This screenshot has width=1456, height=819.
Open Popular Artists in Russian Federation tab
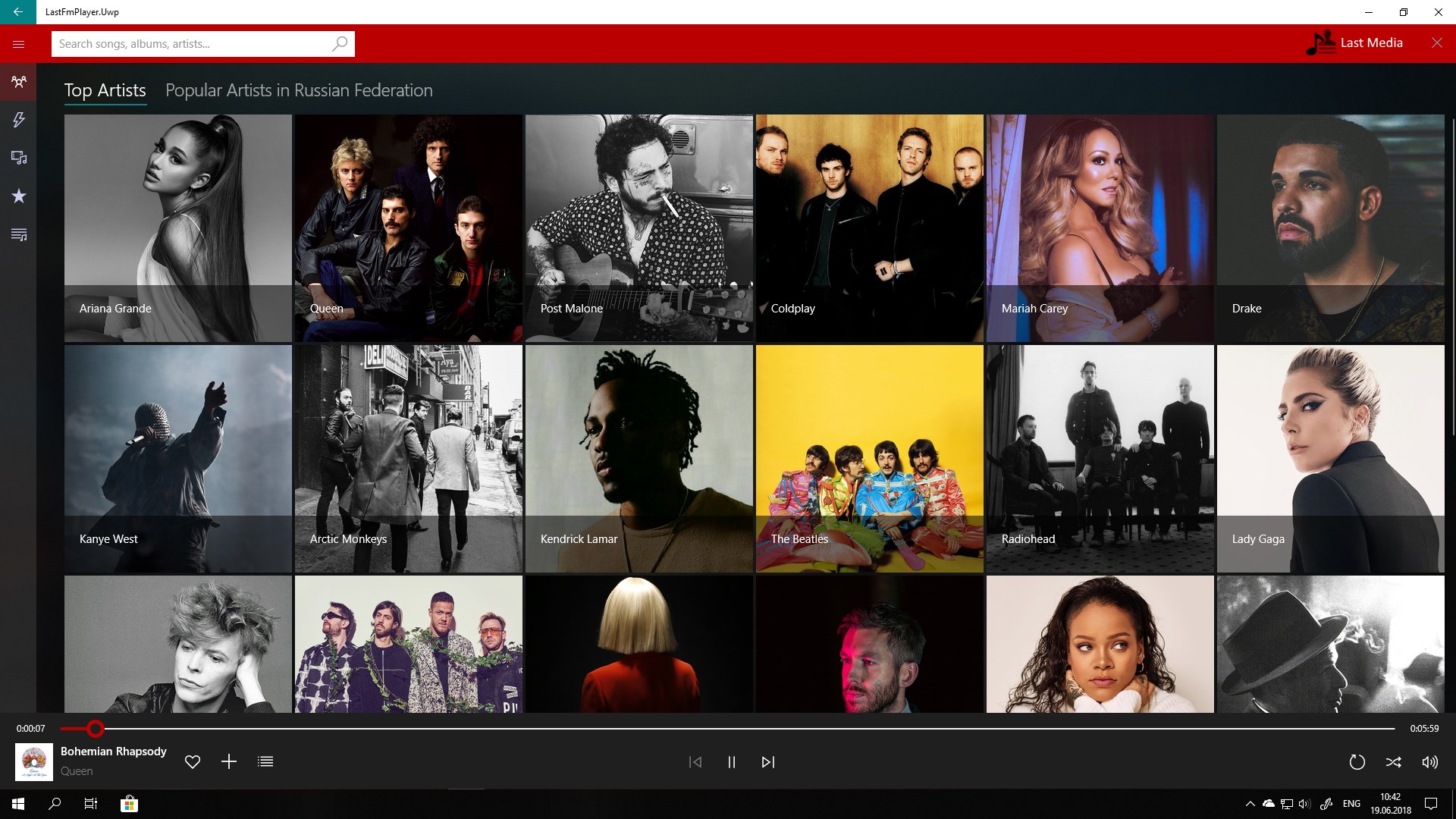pos(299,90)
